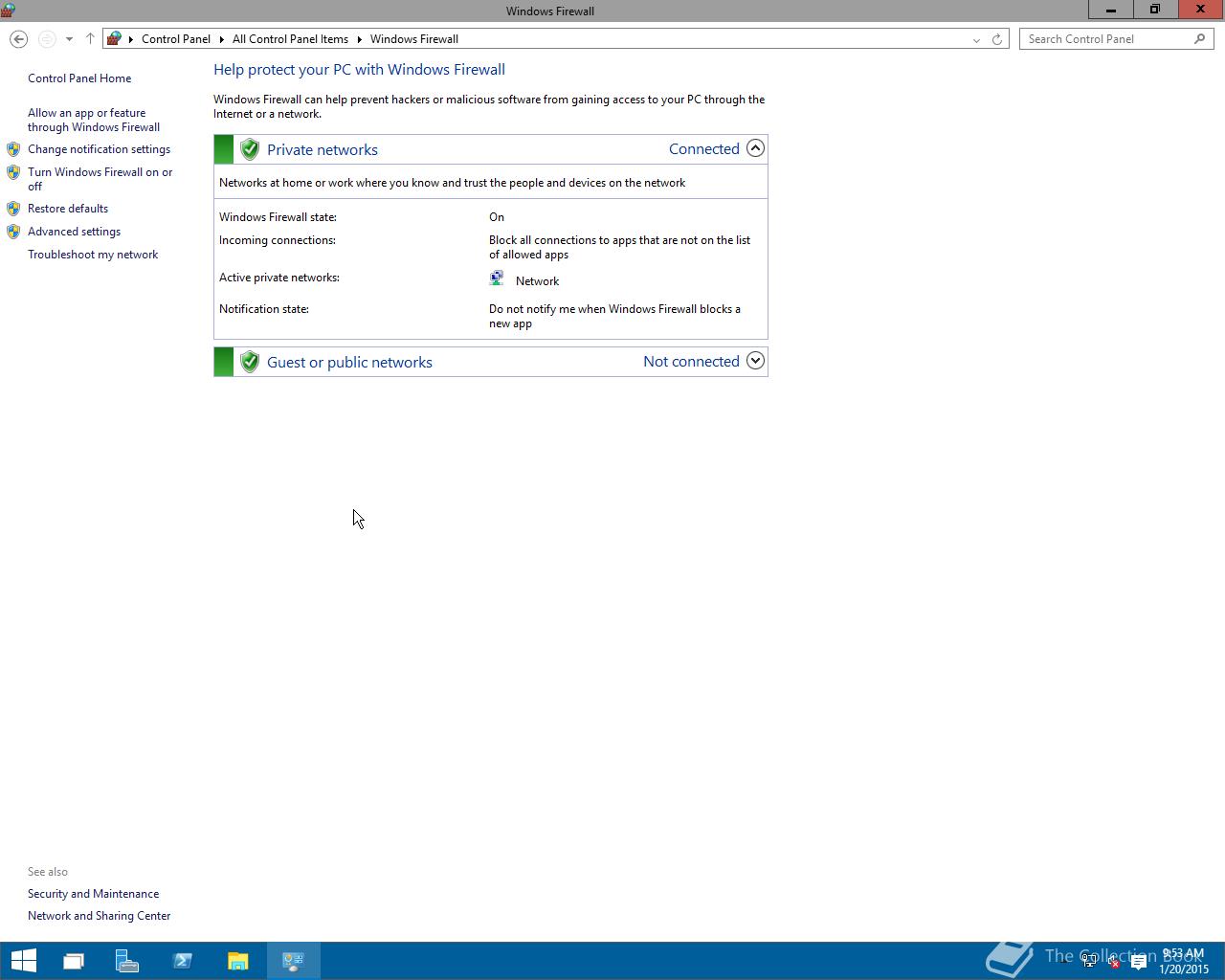Open the window switcher icon on taskbar
The width and height of the screenshot is (1225, 980).
tap(74, 961)
